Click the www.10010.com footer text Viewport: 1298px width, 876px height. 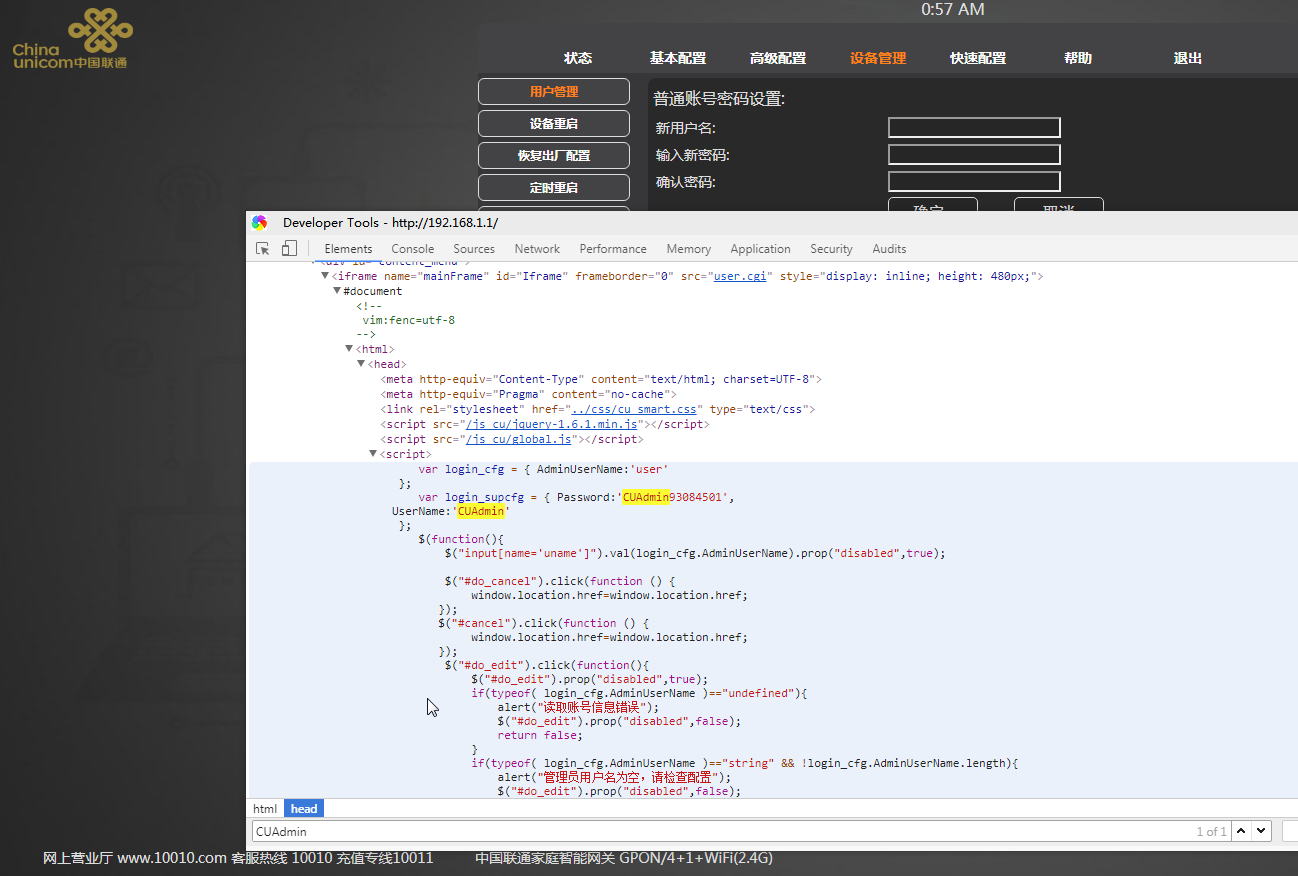(x=172, y=858)
